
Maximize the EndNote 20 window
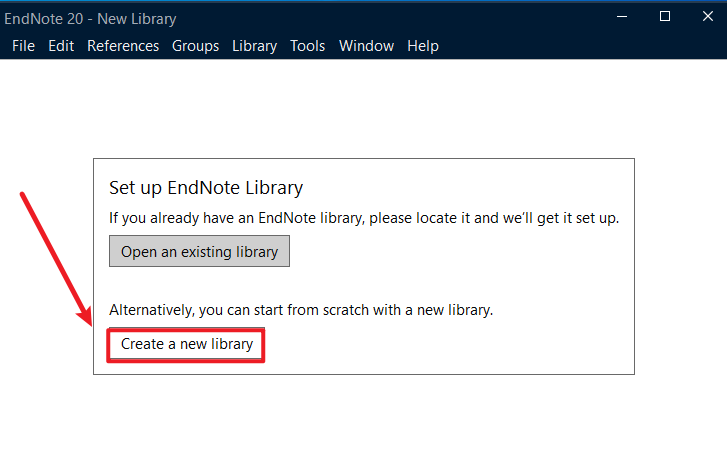click(665, 17)
